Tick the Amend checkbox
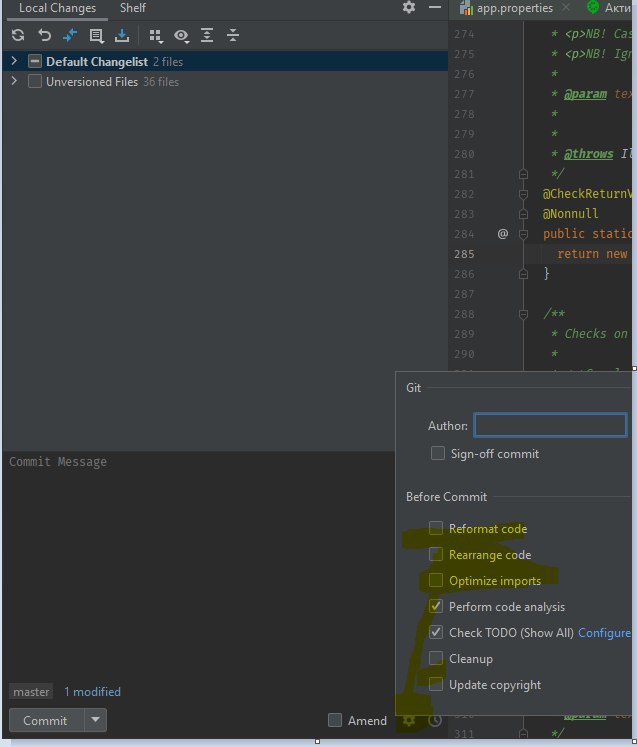 (335, 720)
